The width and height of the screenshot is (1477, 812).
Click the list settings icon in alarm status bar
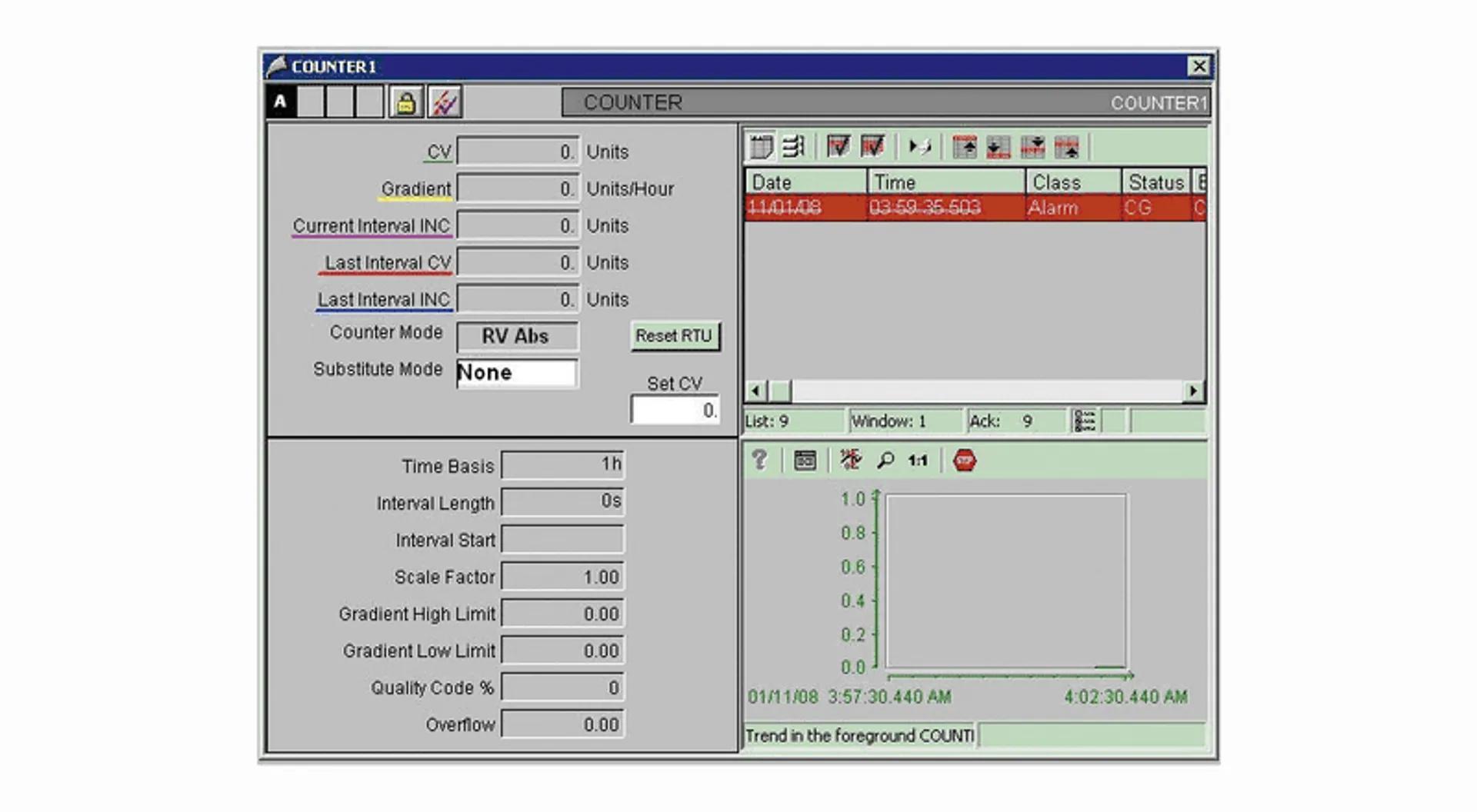(1085, 421)
